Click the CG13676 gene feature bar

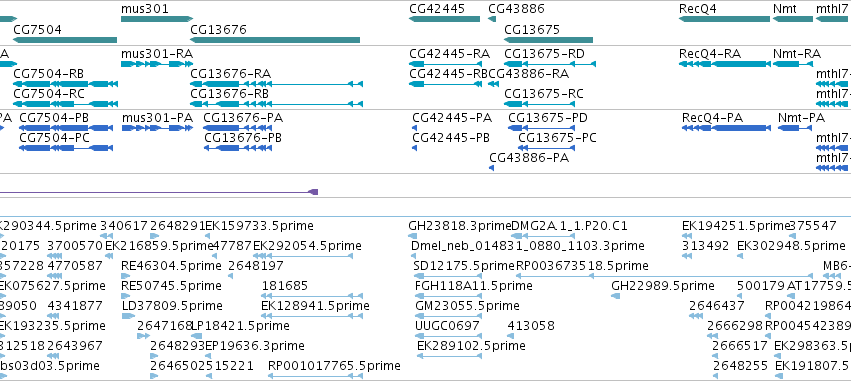(275, 40)
